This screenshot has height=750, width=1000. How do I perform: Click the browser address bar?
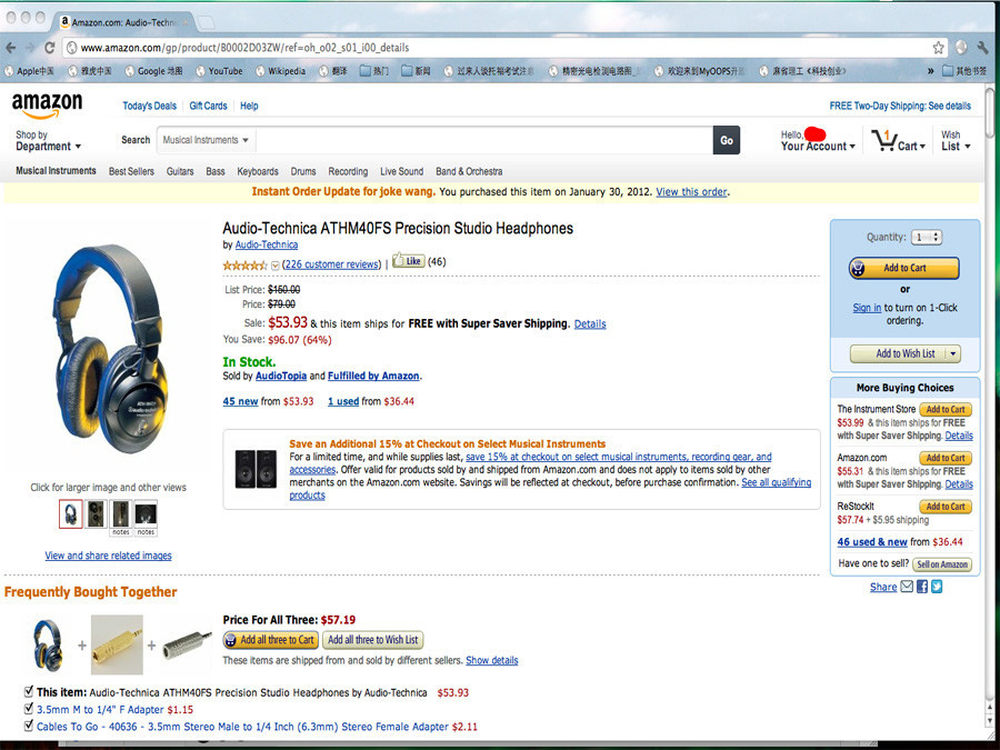point(497,48)
